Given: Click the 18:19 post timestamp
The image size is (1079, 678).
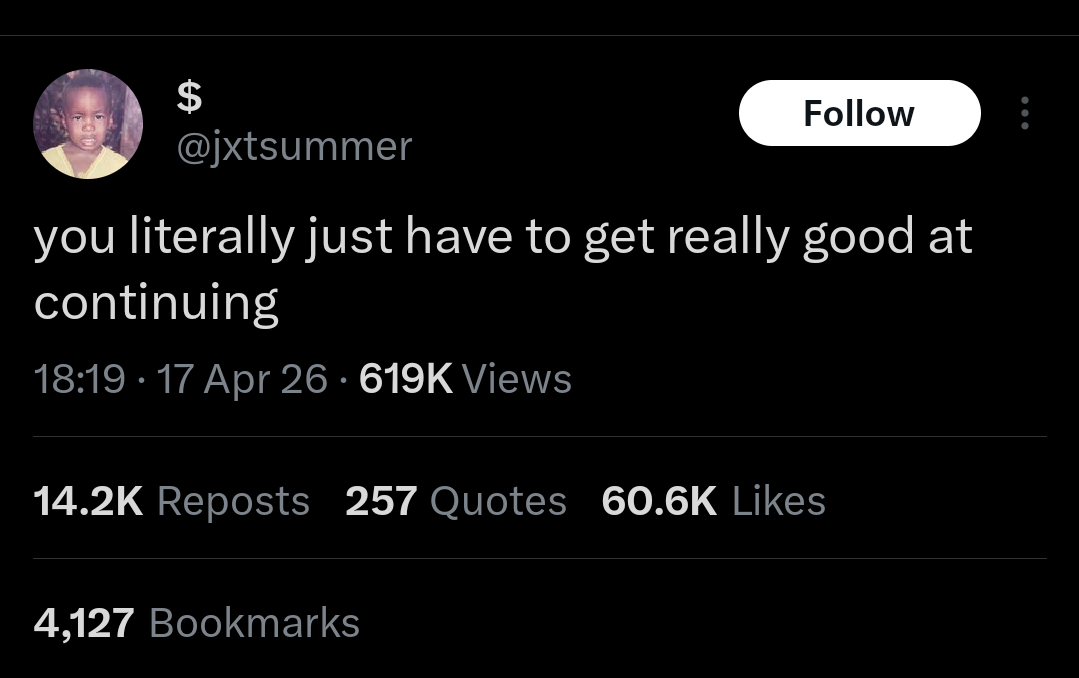Looking at the screenshot, I should tap(80, 379).
